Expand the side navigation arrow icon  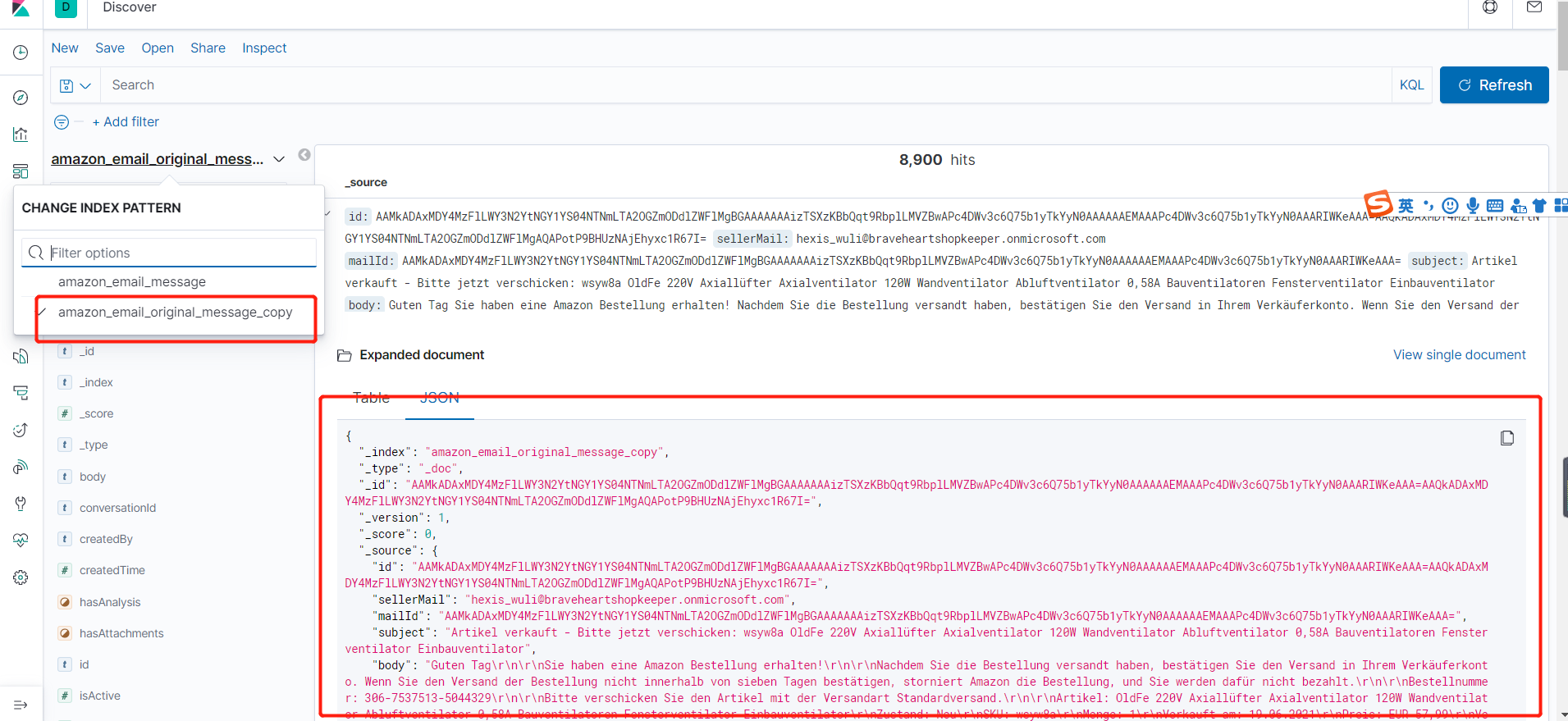[21, 705]
